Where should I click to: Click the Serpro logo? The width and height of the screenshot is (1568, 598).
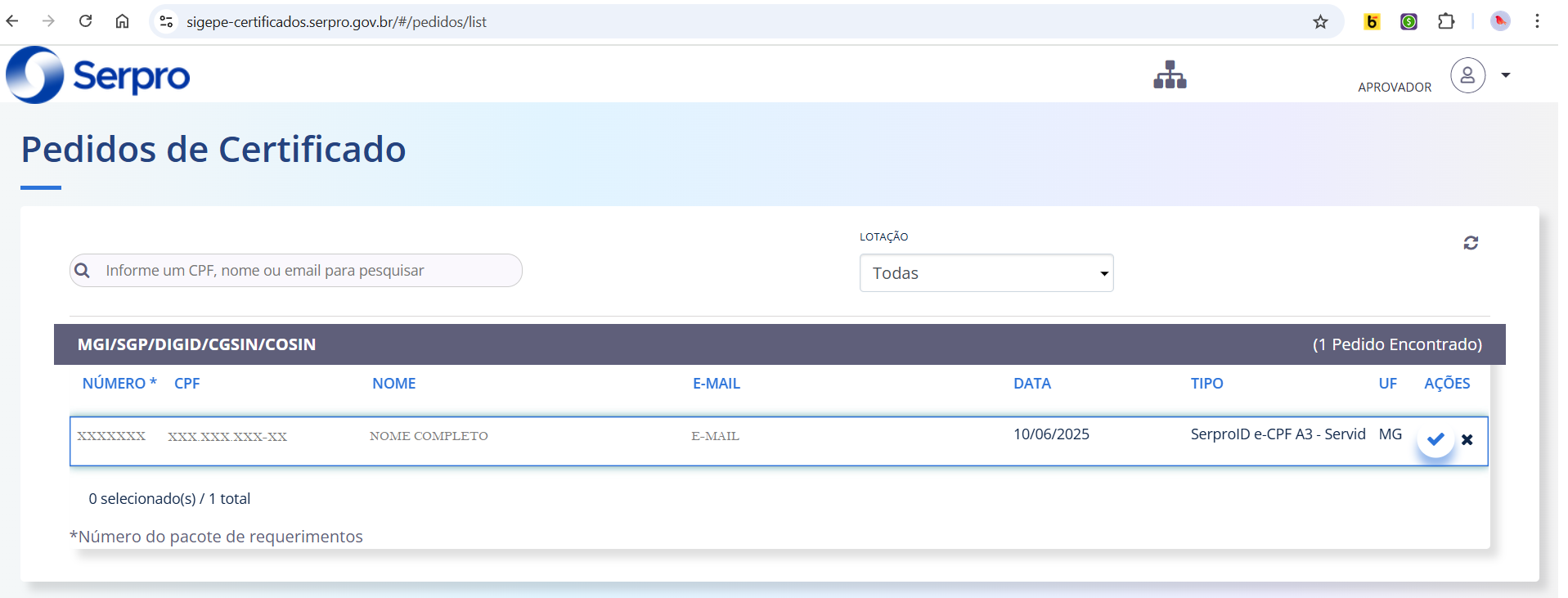(x=97, y=75)
